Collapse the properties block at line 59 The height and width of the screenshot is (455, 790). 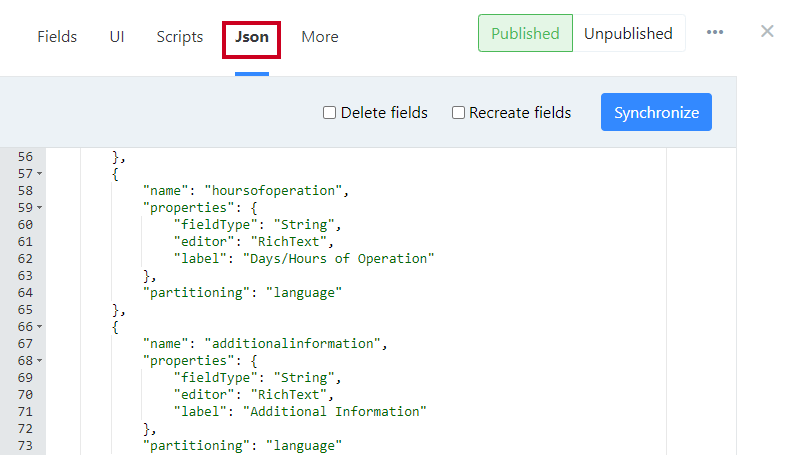click(x=39, y=208)
